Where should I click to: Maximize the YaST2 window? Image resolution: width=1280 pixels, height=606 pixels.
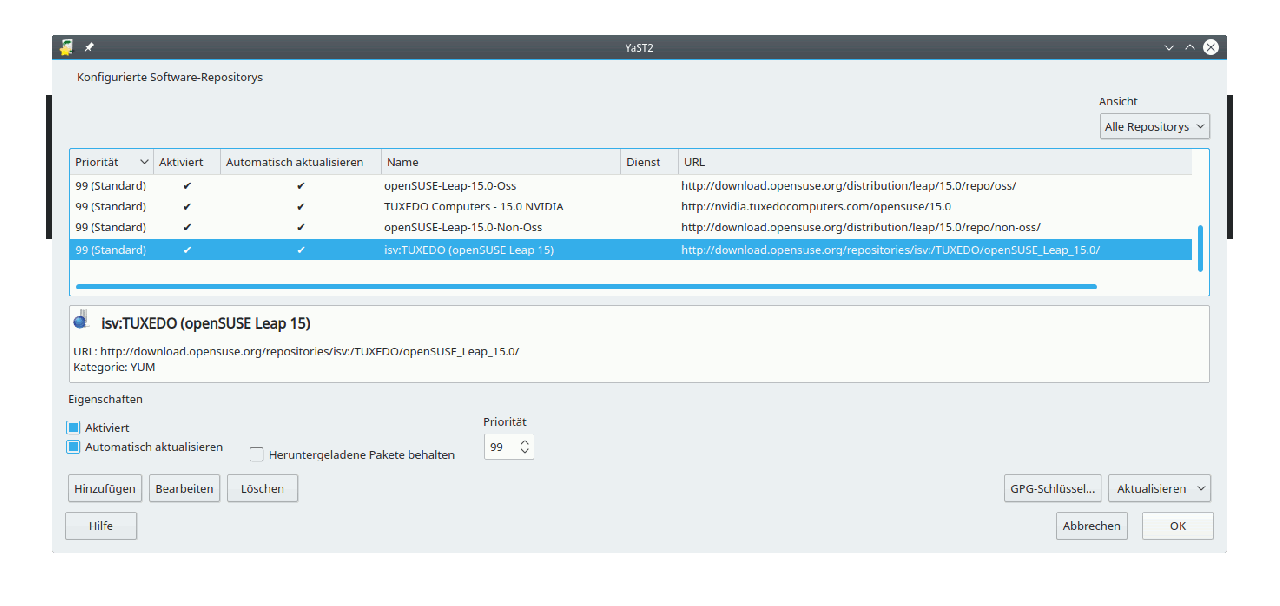[x=1190, y=47]
